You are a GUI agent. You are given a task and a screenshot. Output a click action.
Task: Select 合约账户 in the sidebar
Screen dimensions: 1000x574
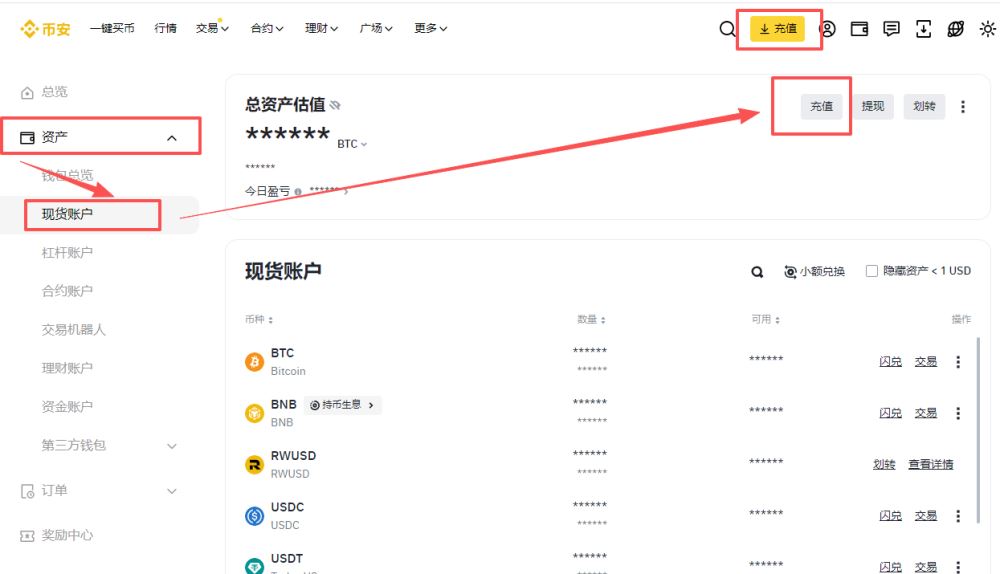point(67,291)
